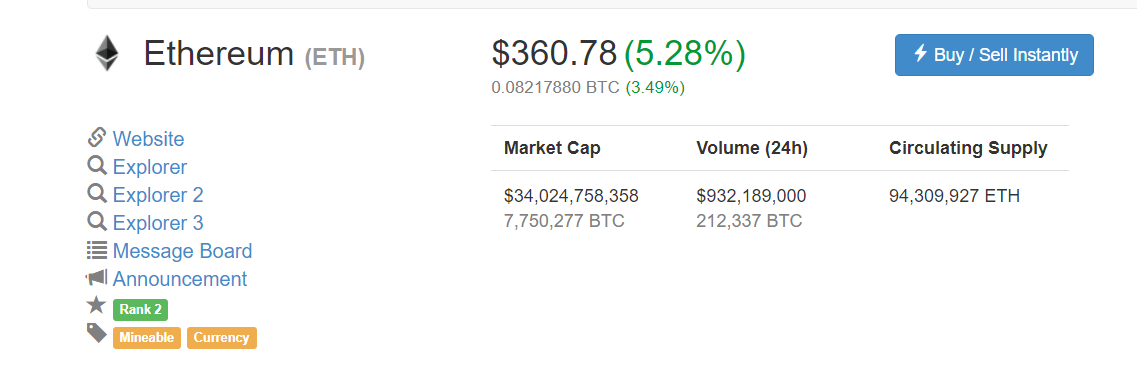This screenshot has width=1137, height=387.
Task: Click the Ethereum diamond logo
Action: 107,54
